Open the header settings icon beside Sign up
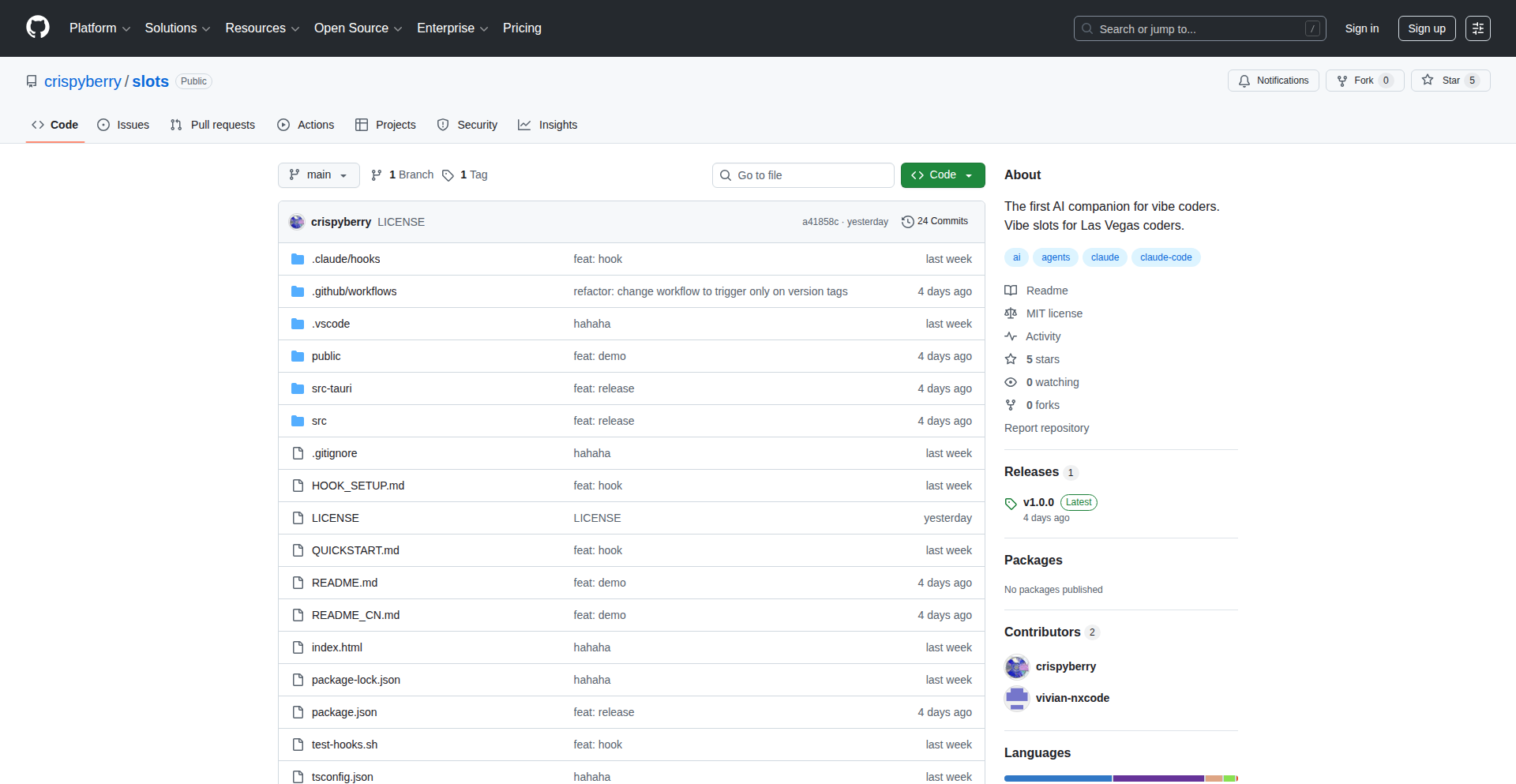 click(x=1477, y=28)
